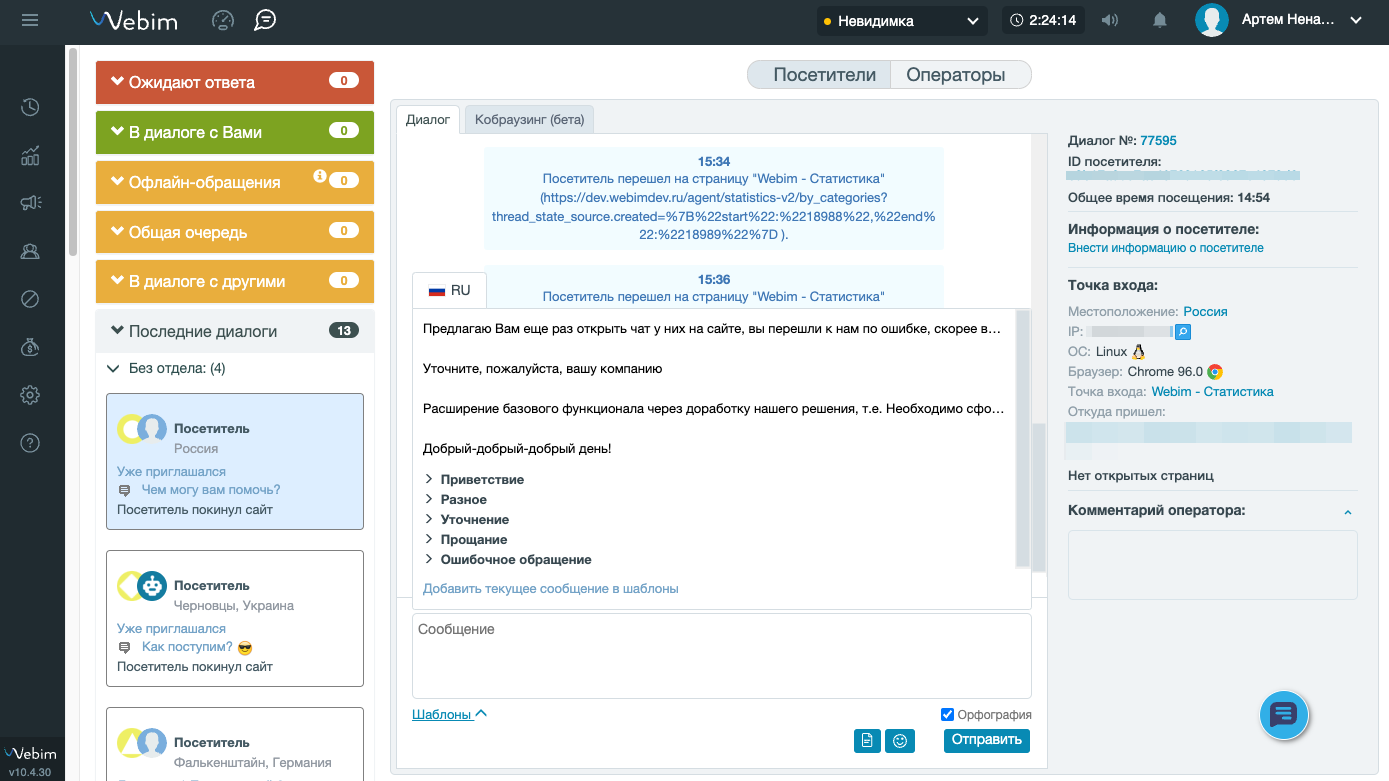Open the hamburger menu in top bar

pyautogui.click(x=30, y=20)
